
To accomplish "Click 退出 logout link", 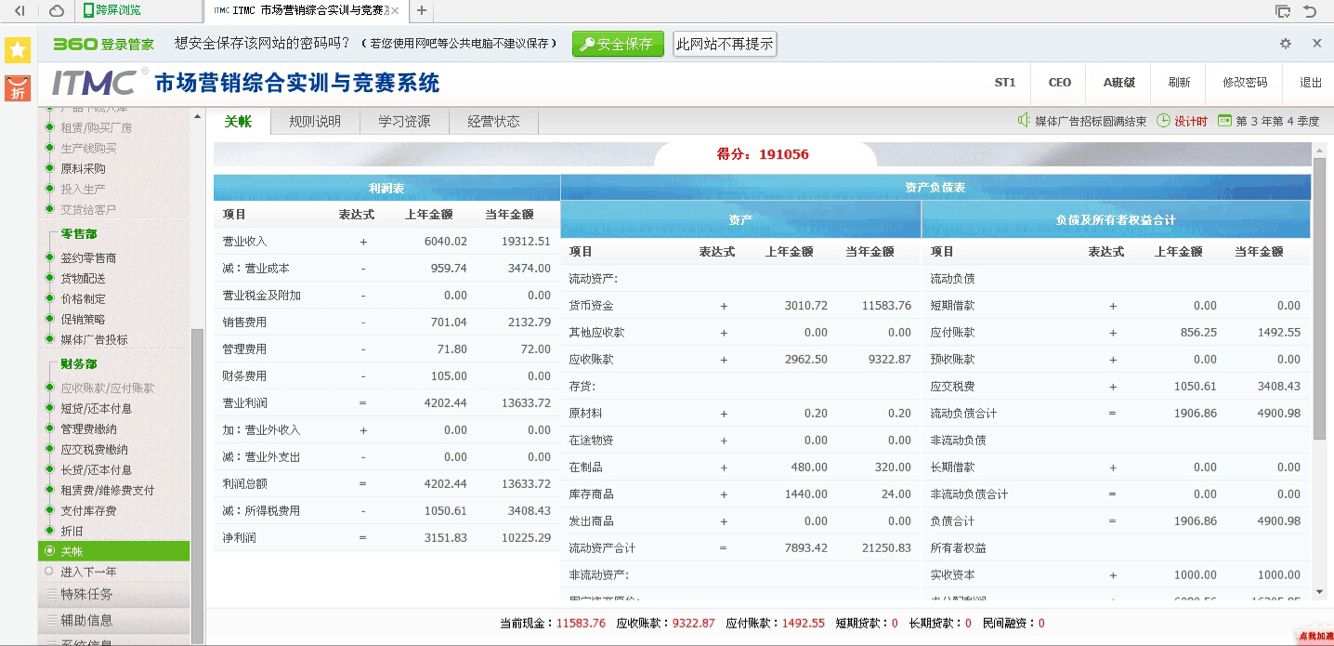I will coord(1310,83).
